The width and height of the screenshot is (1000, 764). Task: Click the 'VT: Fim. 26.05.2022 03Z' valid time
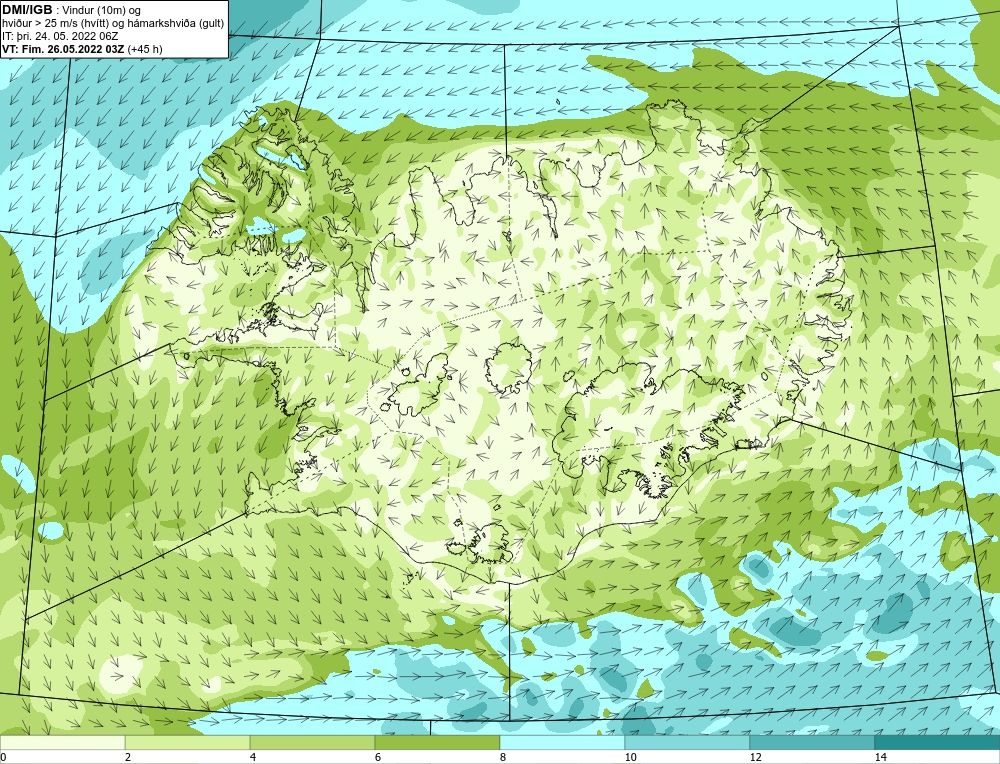[x=64, y=48]
